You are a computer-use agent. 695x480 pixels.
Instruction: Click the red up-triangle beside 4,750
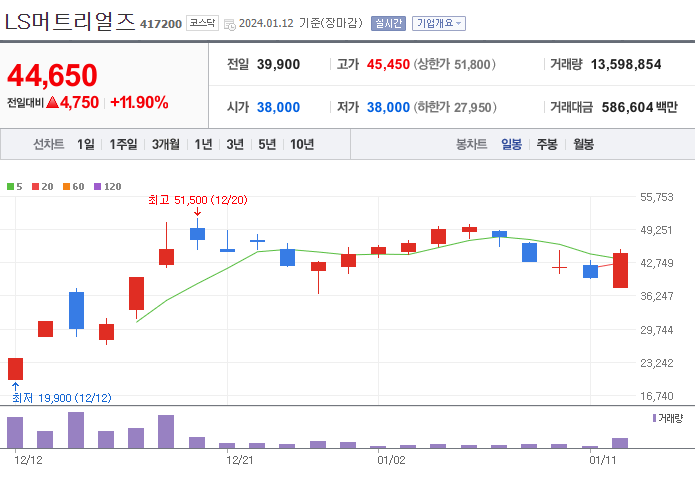coord(52,102)
